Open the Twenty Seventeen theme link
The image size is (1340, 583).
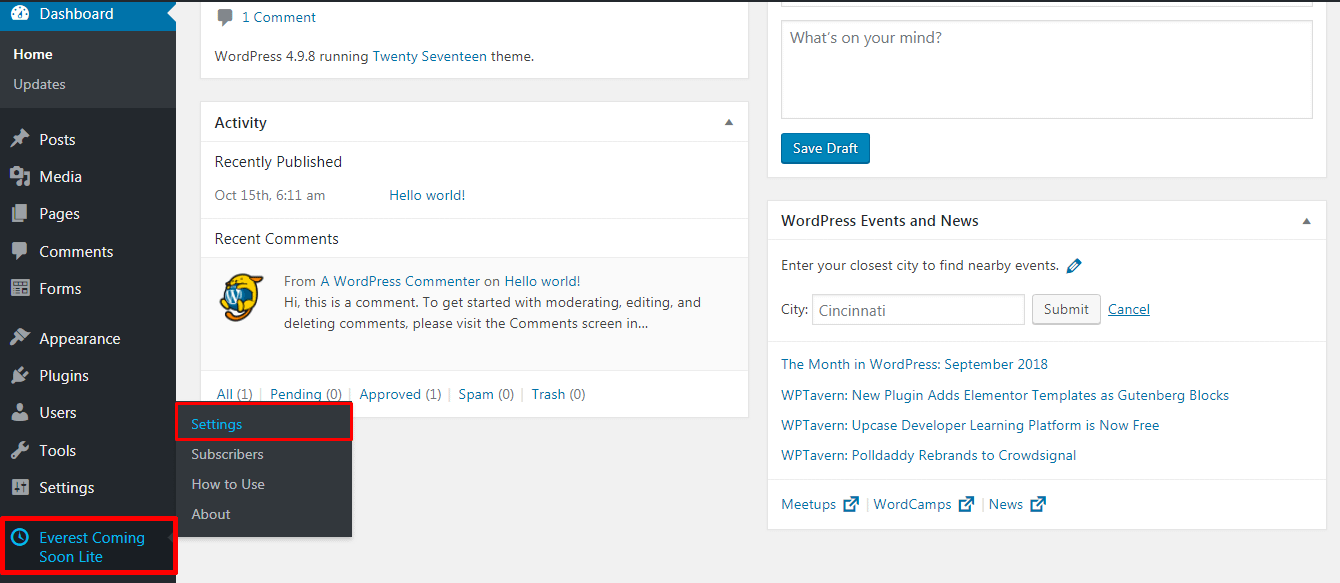[x=430, y=56]
